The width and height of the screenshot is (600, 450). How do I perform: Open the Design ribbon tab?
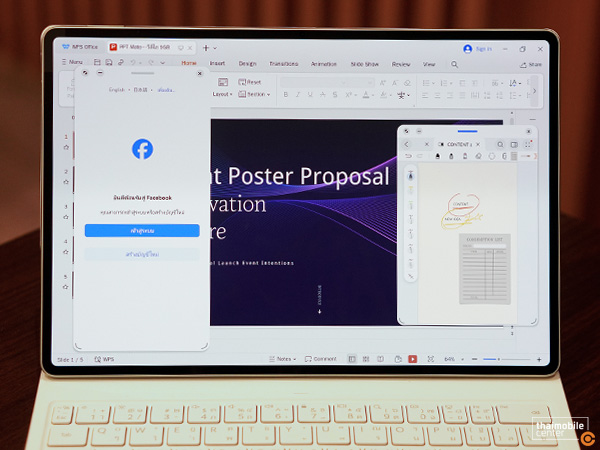click(247, 64)
